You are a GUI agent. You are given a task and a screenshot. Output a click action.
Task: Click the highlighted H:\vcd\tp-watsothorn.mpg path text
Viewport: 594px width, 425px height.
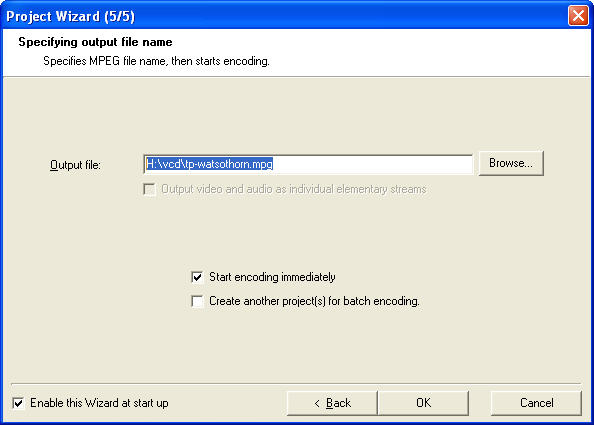click(209, 164)
